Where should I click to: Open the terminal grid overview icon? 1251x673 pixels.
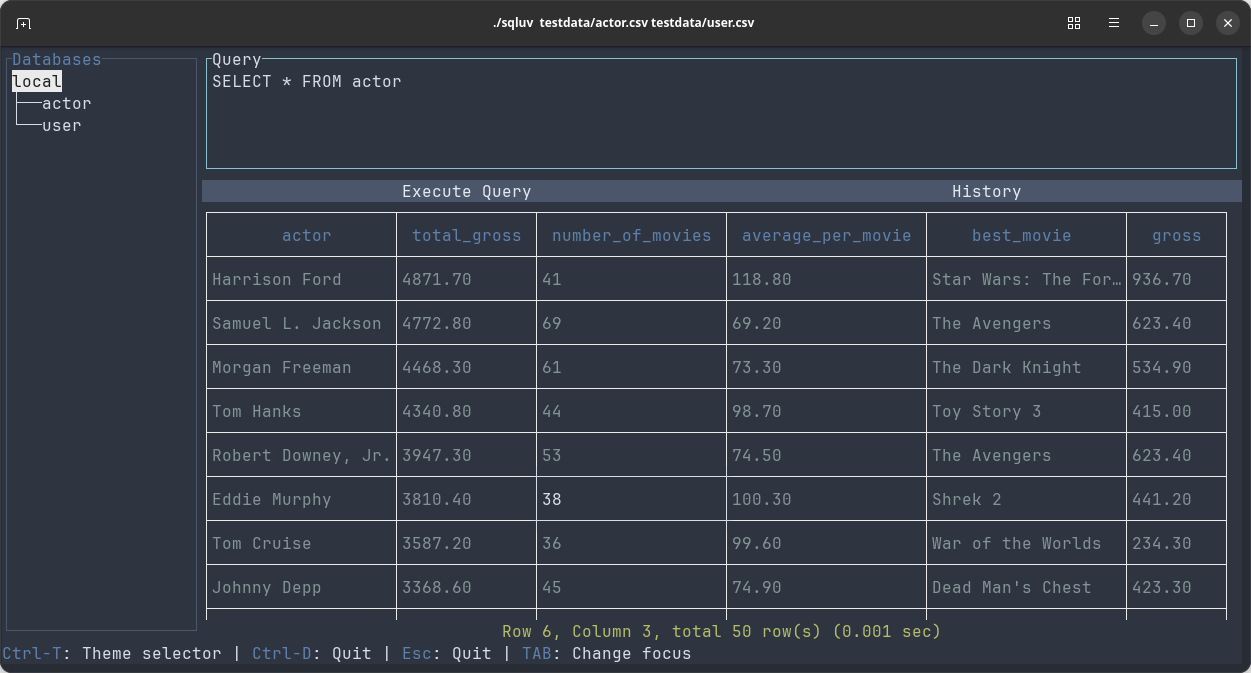pos(1074,23)
